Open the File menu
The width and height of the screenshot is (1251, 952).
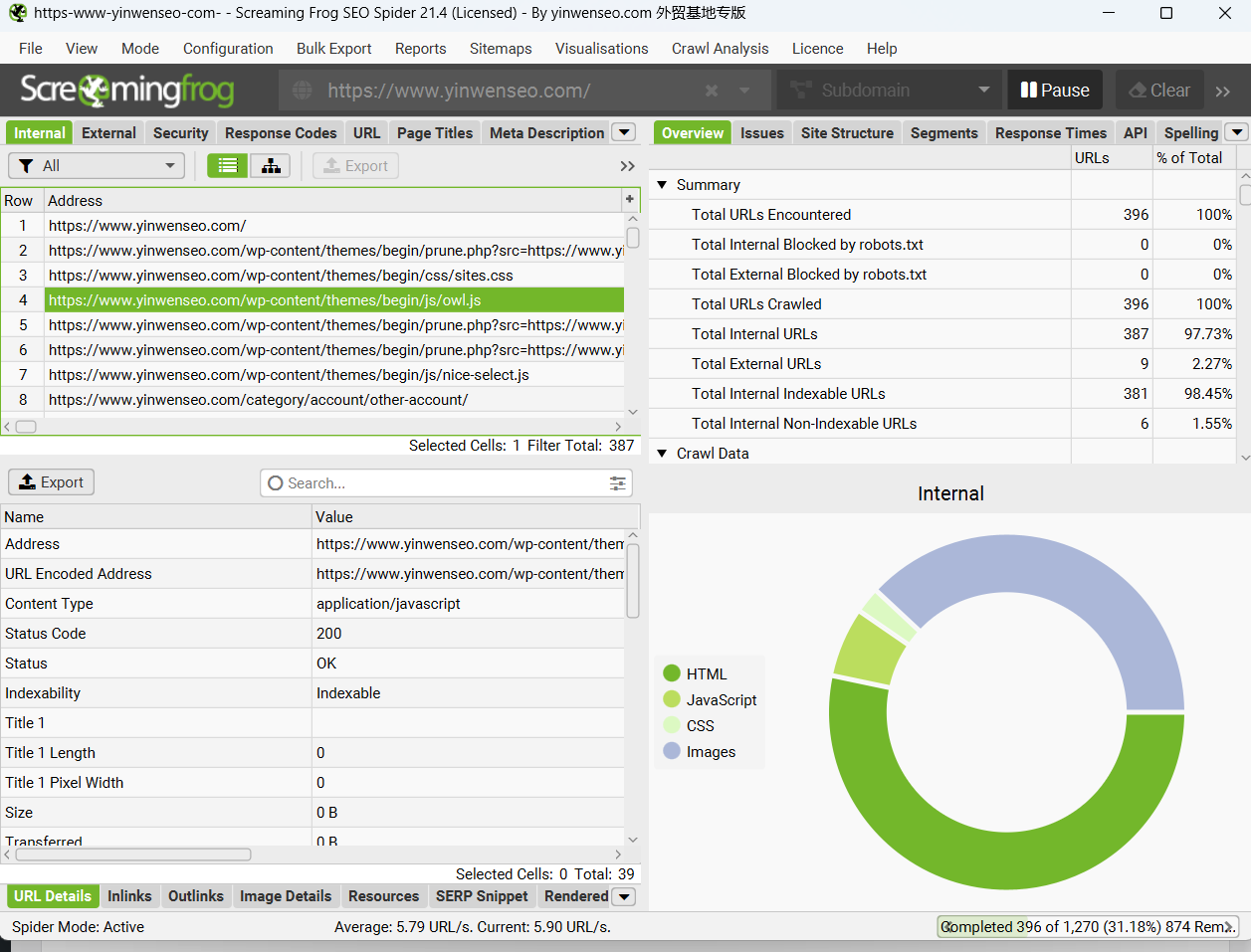31,49
